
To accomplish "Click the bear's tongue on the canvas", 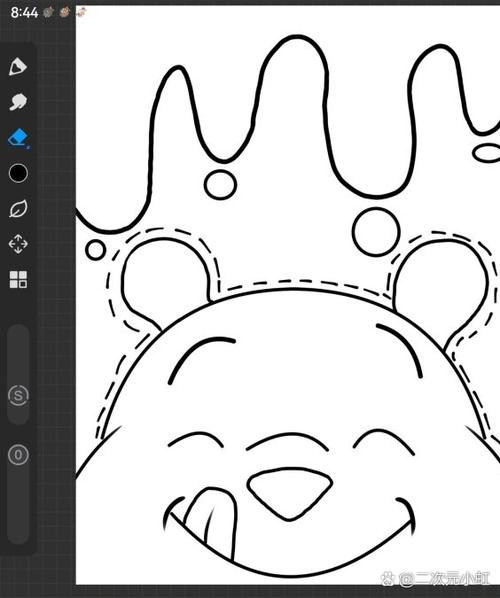I will tap(211, 519).
